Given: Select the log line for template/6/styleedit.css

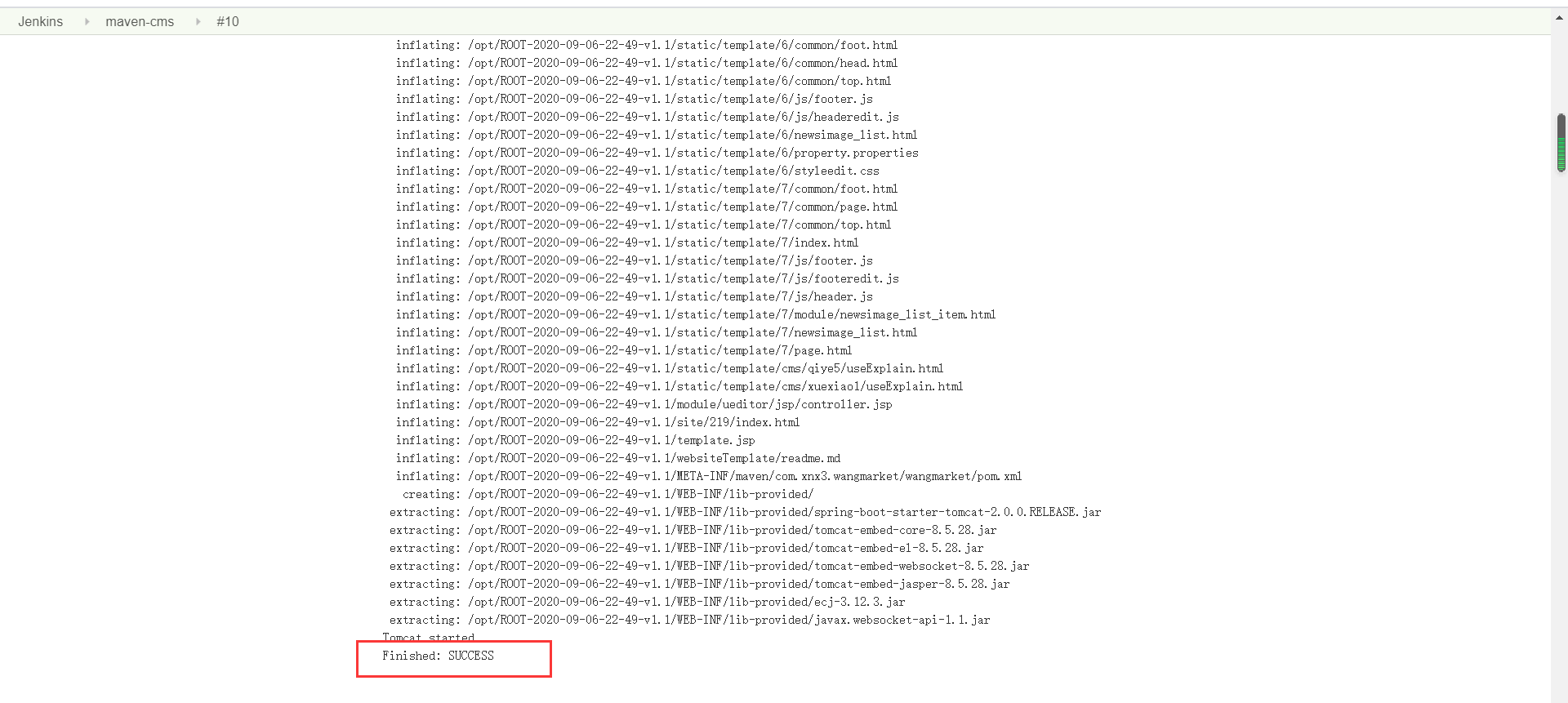Looking at the screenshot, I should pyautogui.click(x=638, y=171).
